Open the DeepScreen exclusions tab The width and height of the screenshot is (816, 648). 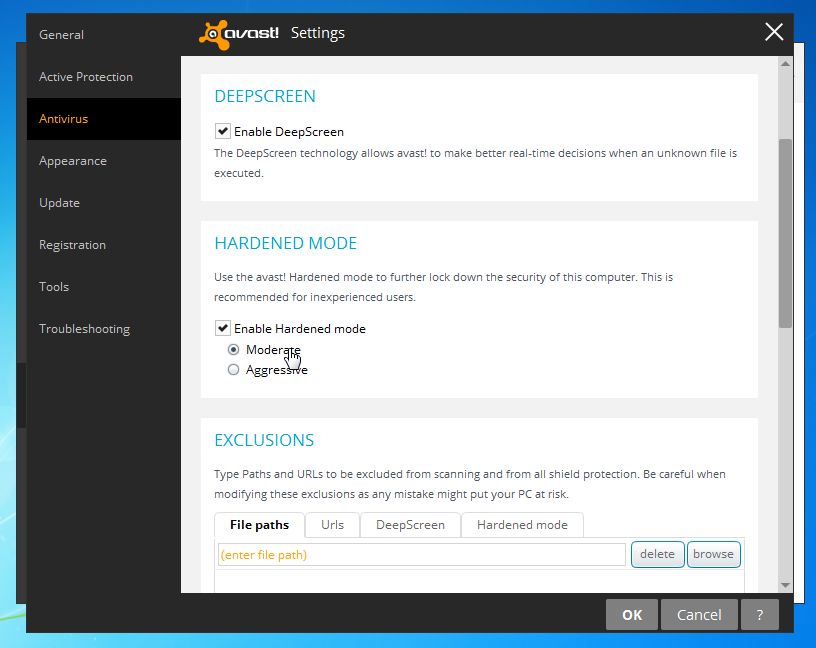[x=410, y=525]
